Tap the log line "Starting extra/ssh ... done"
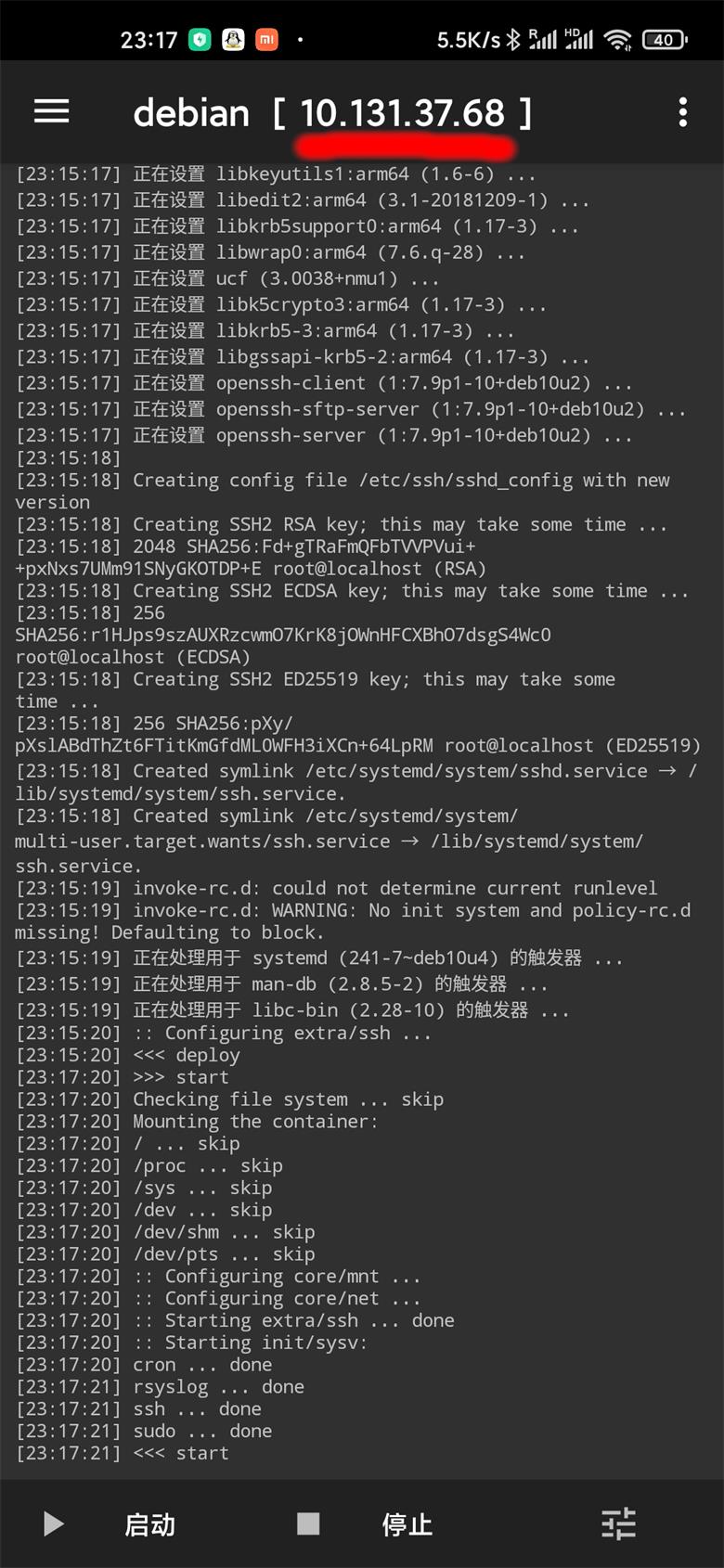This screenshot has width=724, height=1568. tap(235, 1320)
